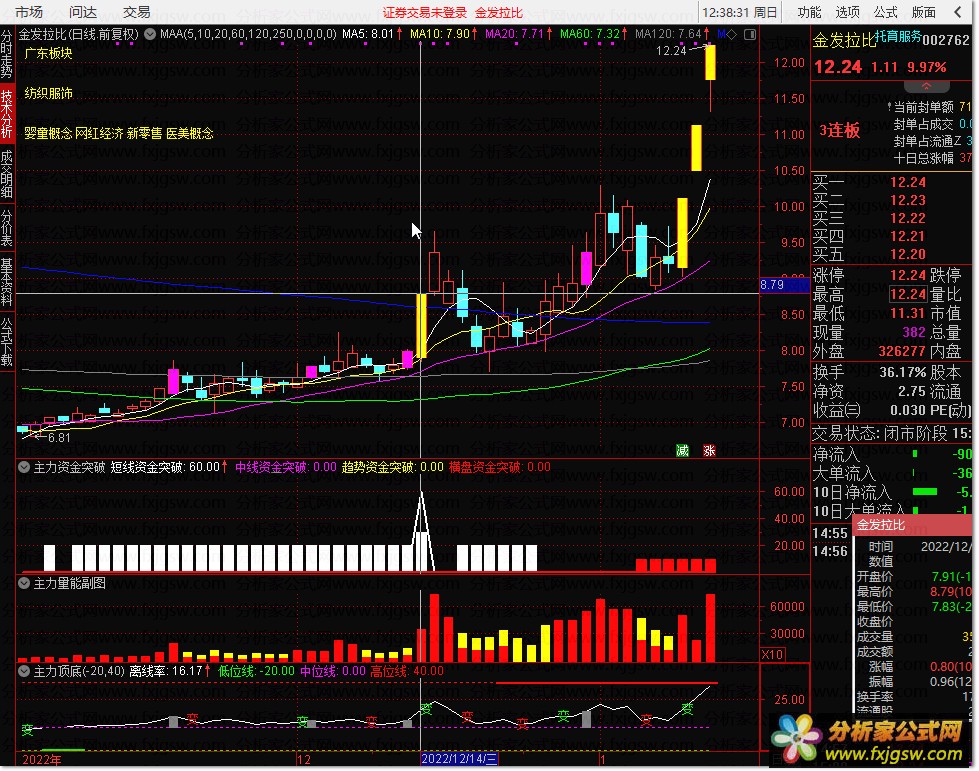Viewport: 979px width, 771px height.
Task: Select the 买一 bid row
Action: point(891,183)
